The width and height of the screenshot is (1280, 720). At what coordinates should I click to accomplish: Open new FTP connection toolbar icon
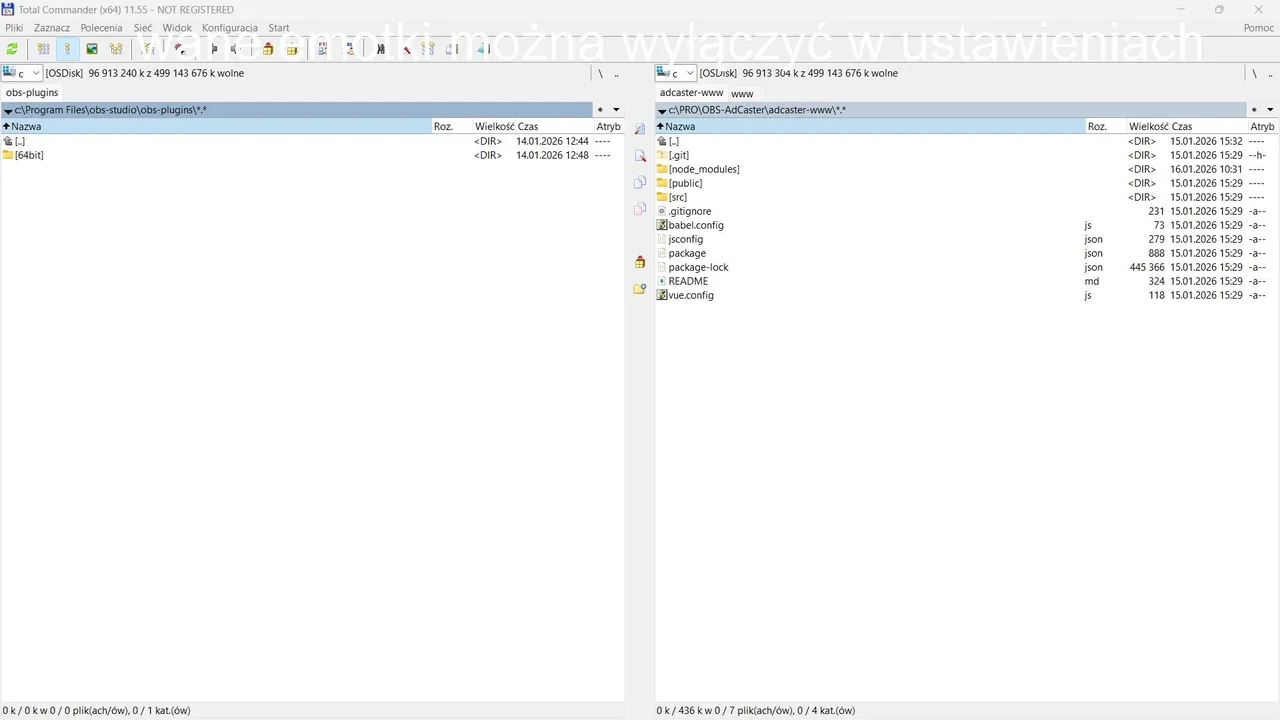[349, 48]
